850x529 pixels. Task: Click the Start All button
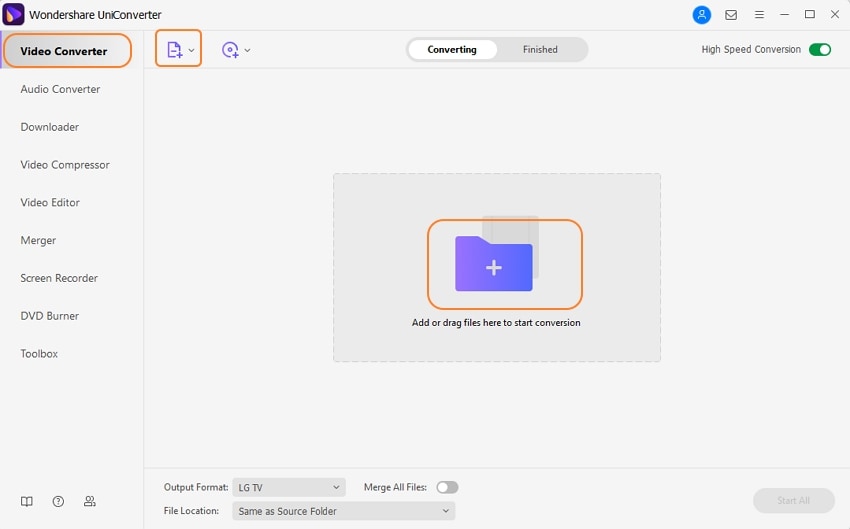coord(794,500)
